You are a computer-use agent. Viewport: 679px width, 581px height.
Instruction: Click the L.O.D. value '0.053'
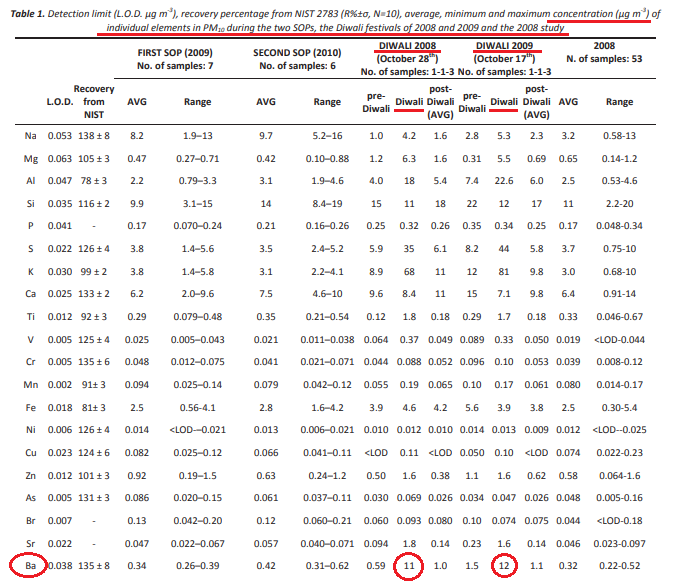[x=60, y=136]
